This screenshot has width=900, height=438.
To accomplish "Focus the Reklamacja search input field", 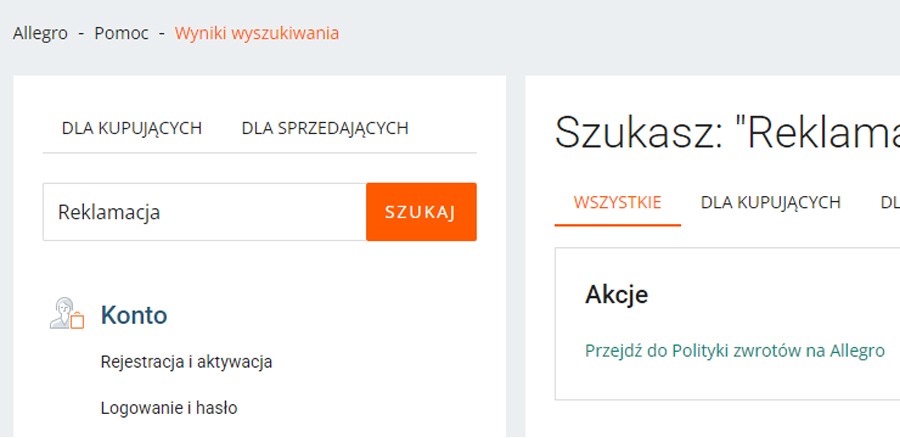I will point(204,212).
